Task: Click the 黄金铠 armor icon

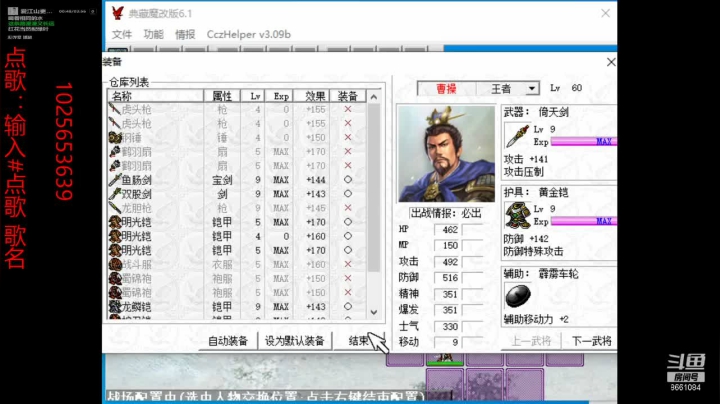Action: coord(518,215)
